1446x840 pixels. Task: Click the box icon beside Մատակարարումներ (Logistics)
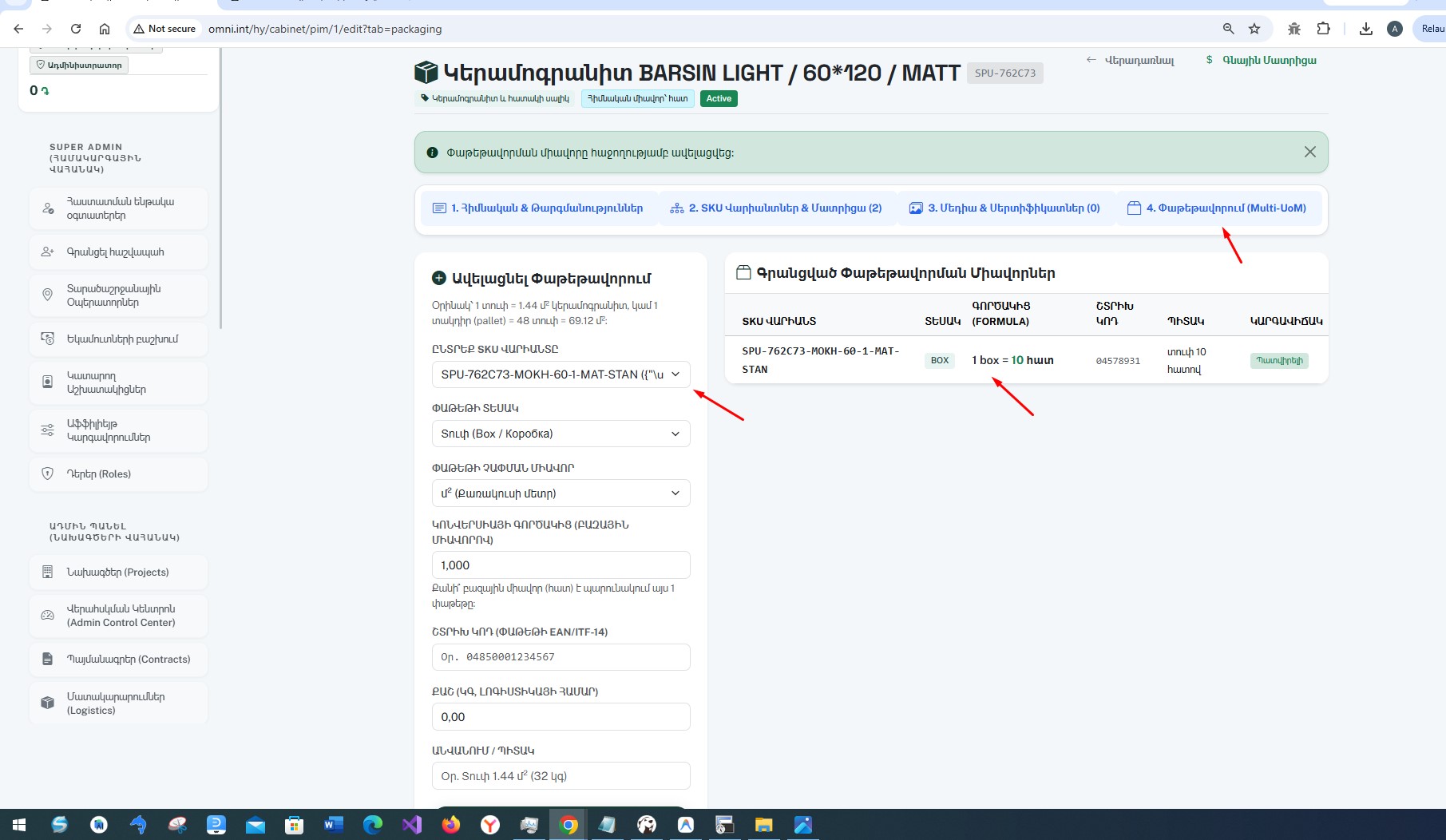coord(48,703)
